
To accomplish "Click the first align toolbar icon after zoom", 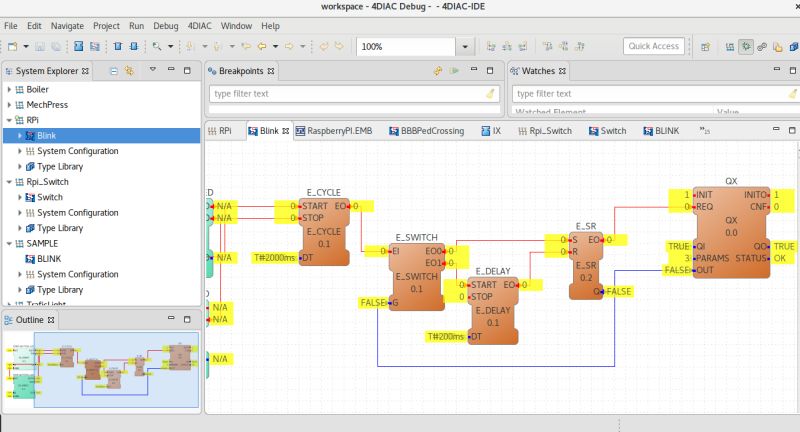I will tap(491, 46).
